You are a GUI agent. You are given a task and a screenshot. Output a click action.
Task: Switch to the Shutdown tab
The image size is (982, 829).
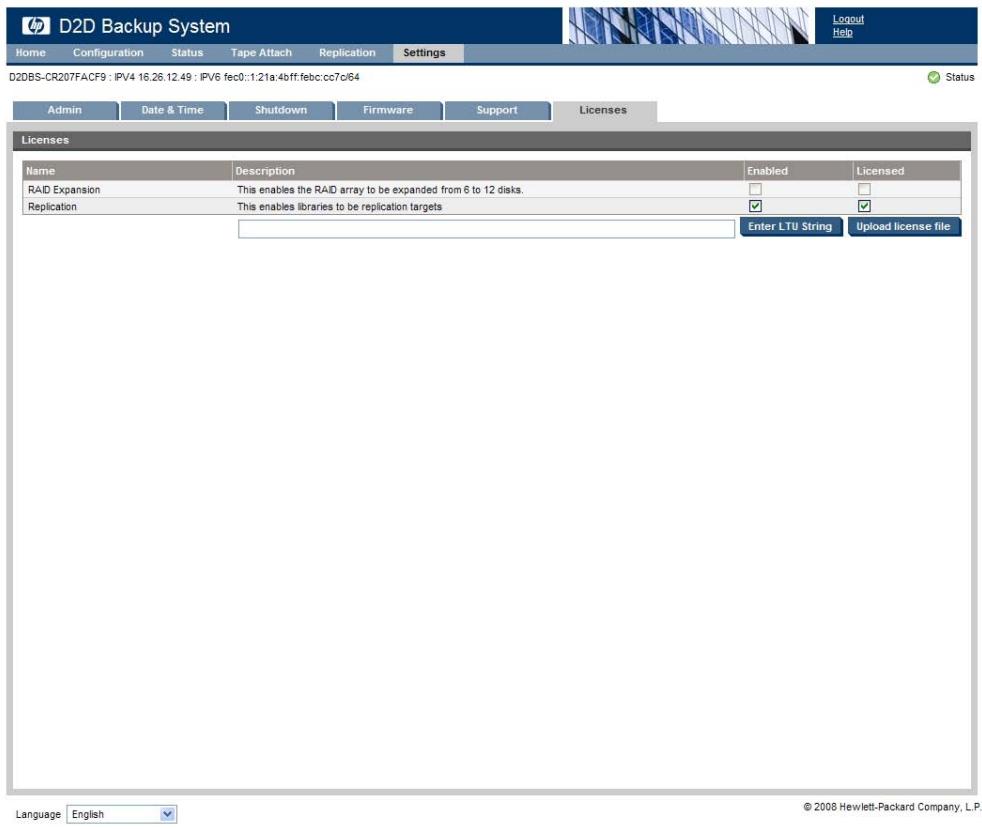tap(281, 110)
